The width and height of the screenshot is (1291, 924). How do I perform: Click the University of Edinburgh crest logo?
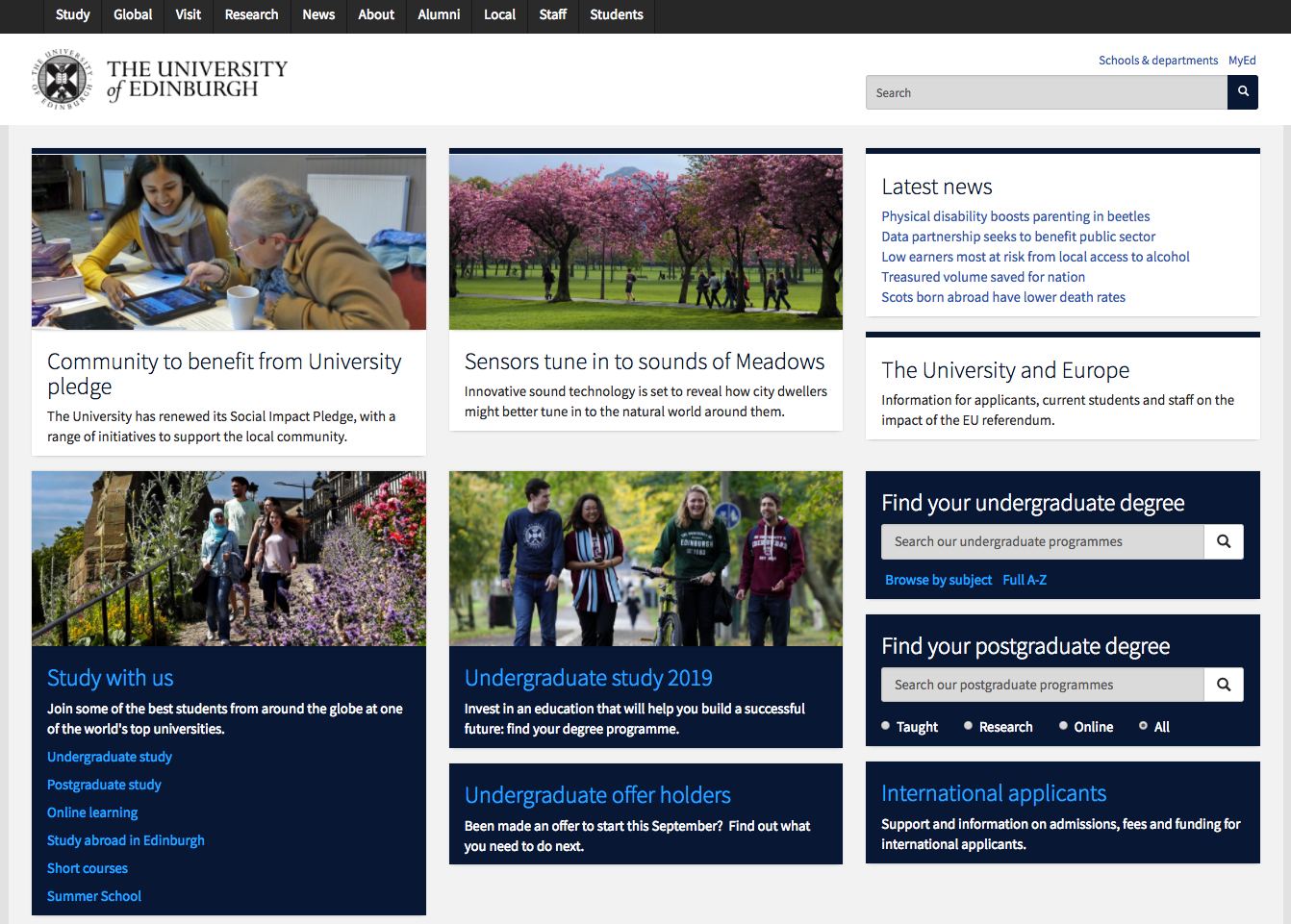63,79
